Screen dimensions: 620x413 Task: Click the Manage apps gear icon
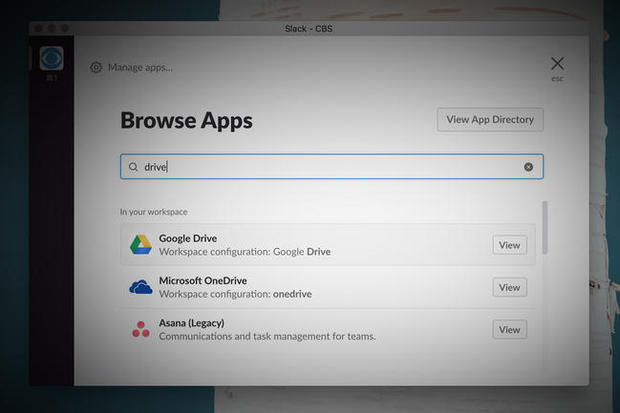(x=96, y=67)
